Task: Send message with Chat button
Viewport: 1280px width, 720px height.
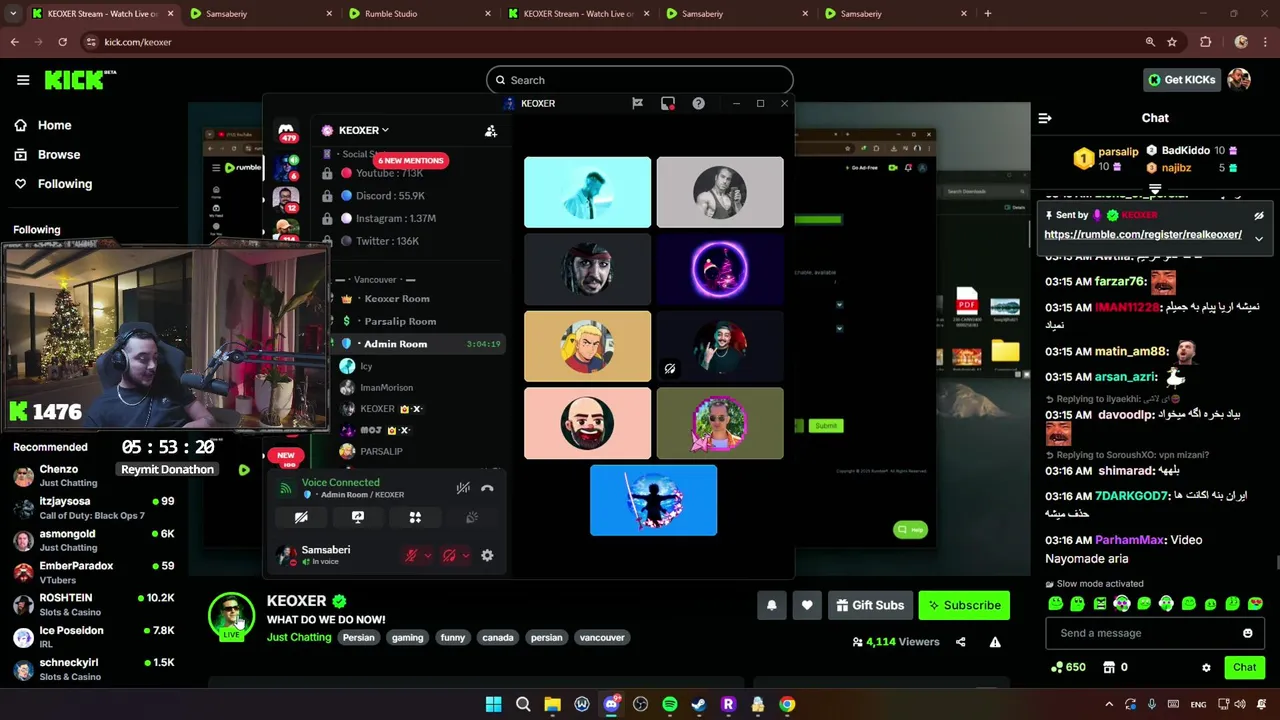Action: (1245, 667)
